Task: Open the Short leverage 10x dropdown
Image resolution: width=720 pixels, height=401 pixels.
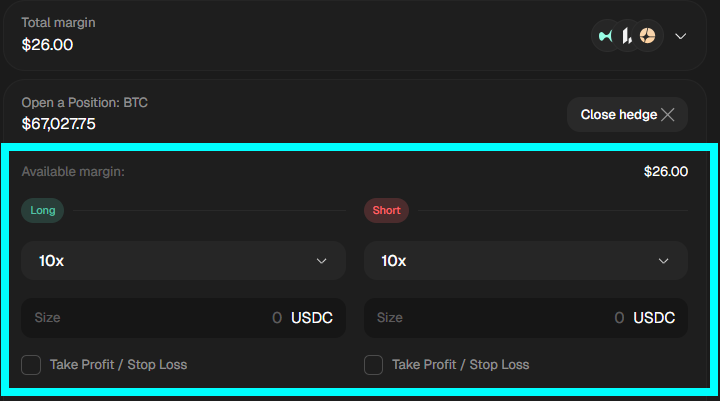Action: pos(525,260)
